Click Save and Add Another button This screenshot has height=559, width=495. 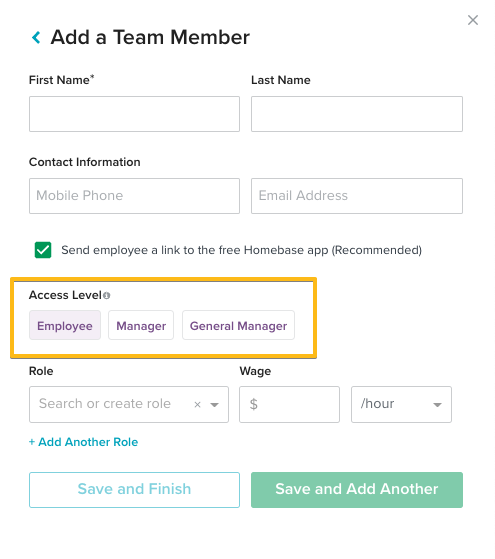[x=357, y=490]
